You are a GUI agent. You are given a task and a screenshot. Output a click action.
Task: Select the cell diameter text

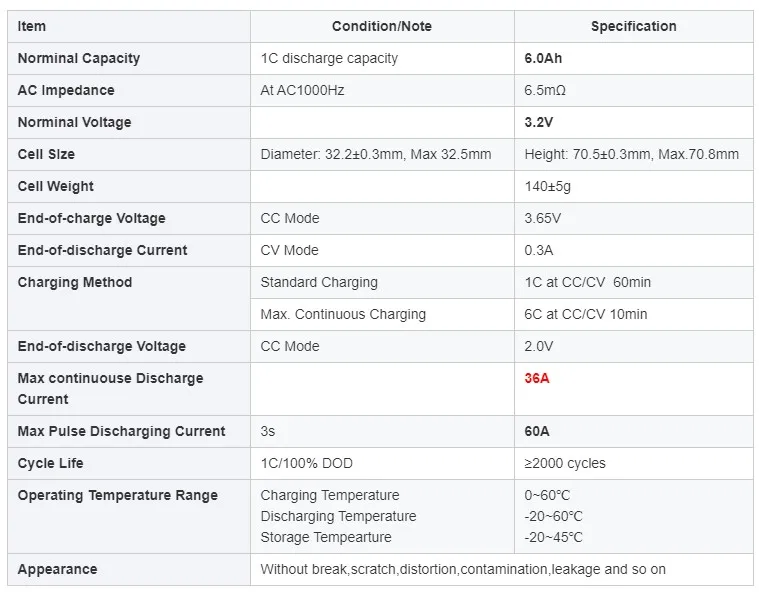376,154
